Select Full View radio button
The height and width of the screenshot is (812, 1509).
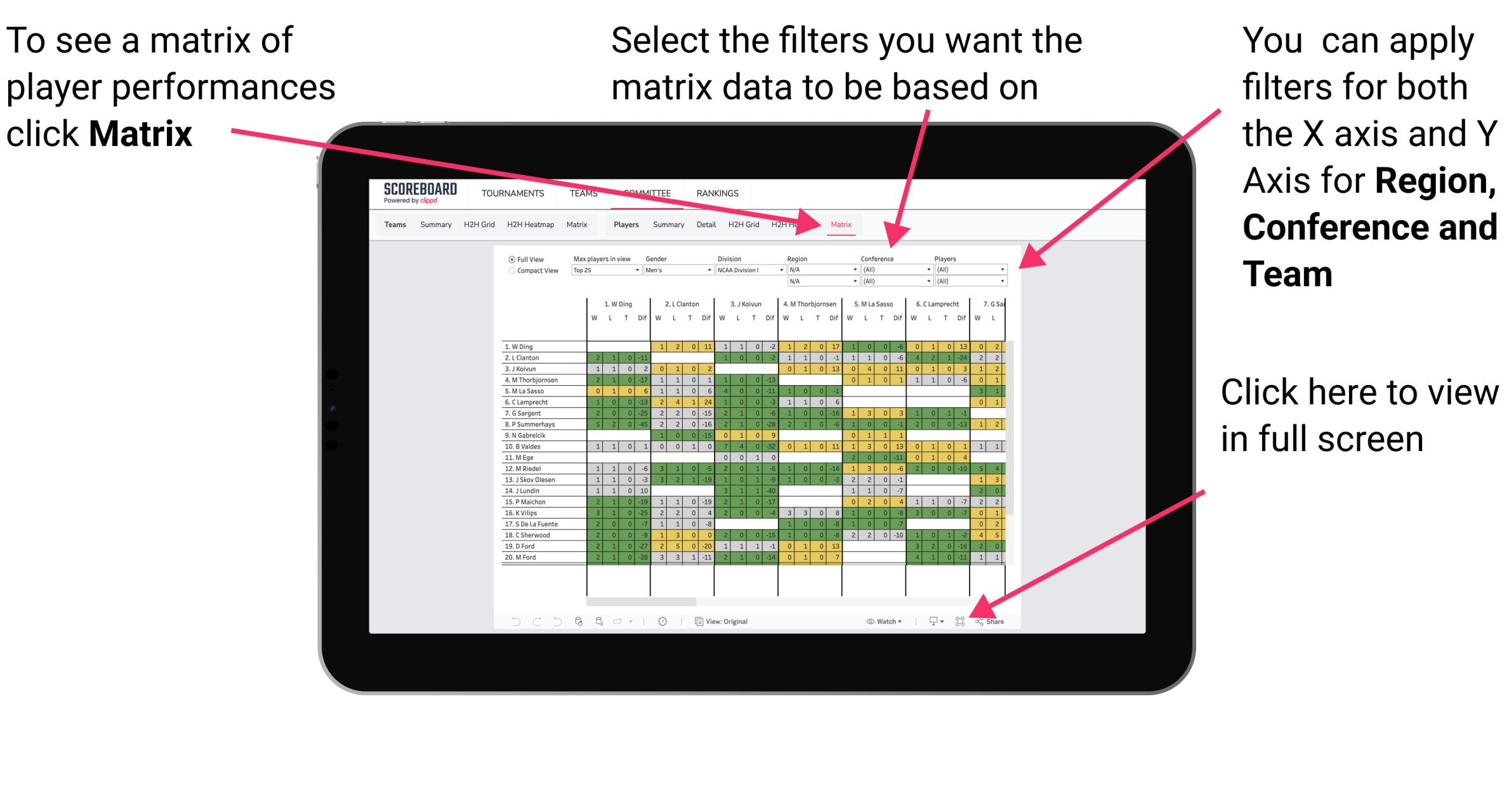[510, 258]
